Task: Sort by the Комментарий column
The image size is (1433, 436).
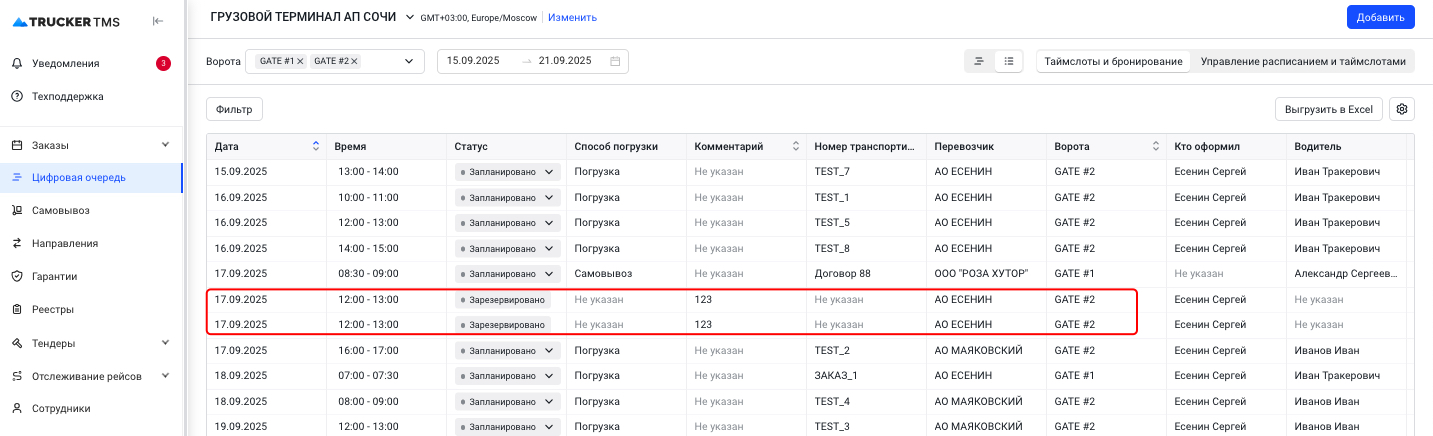Action: [x=796, y=147]
